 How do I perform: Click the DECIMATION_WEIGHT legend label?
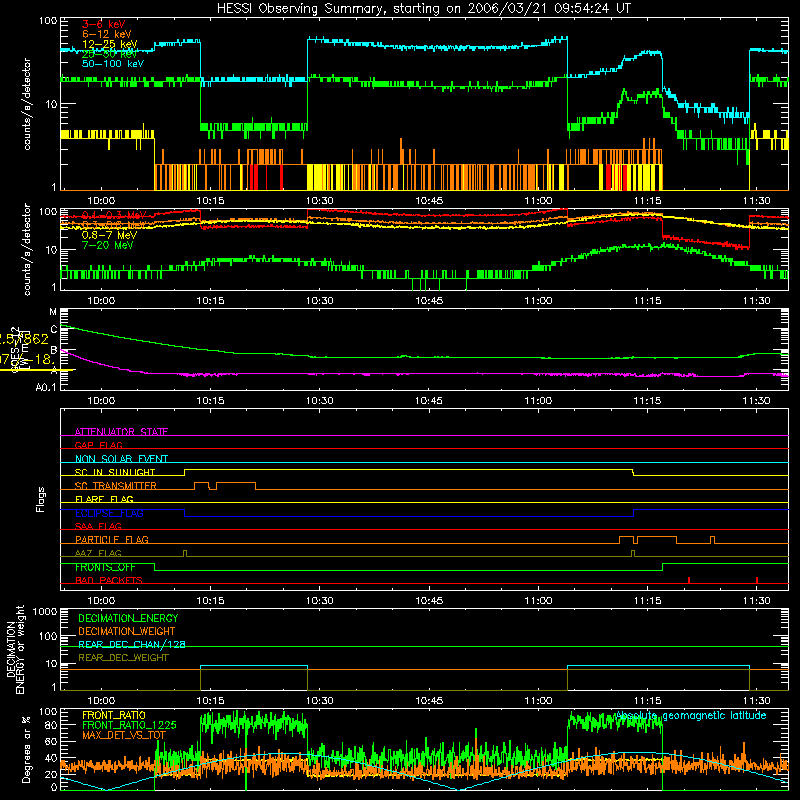click(127, 631)
